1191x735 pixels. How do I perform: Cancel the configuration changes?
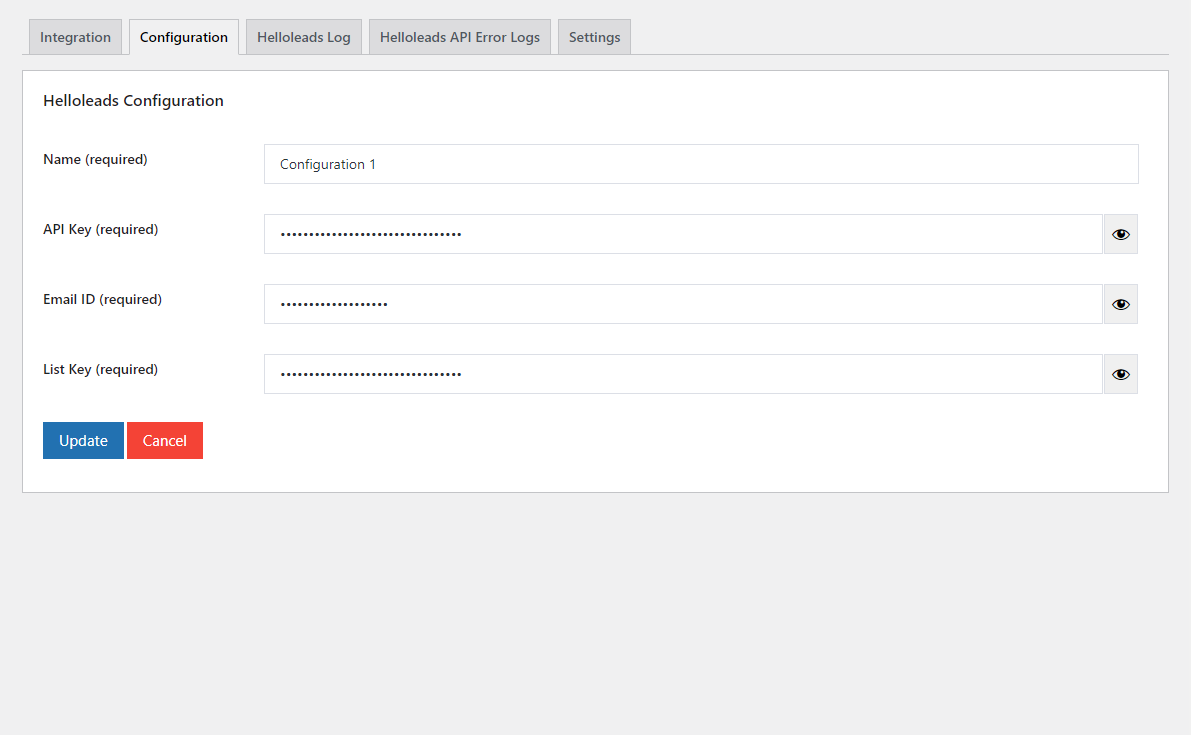tap(165, 440)
